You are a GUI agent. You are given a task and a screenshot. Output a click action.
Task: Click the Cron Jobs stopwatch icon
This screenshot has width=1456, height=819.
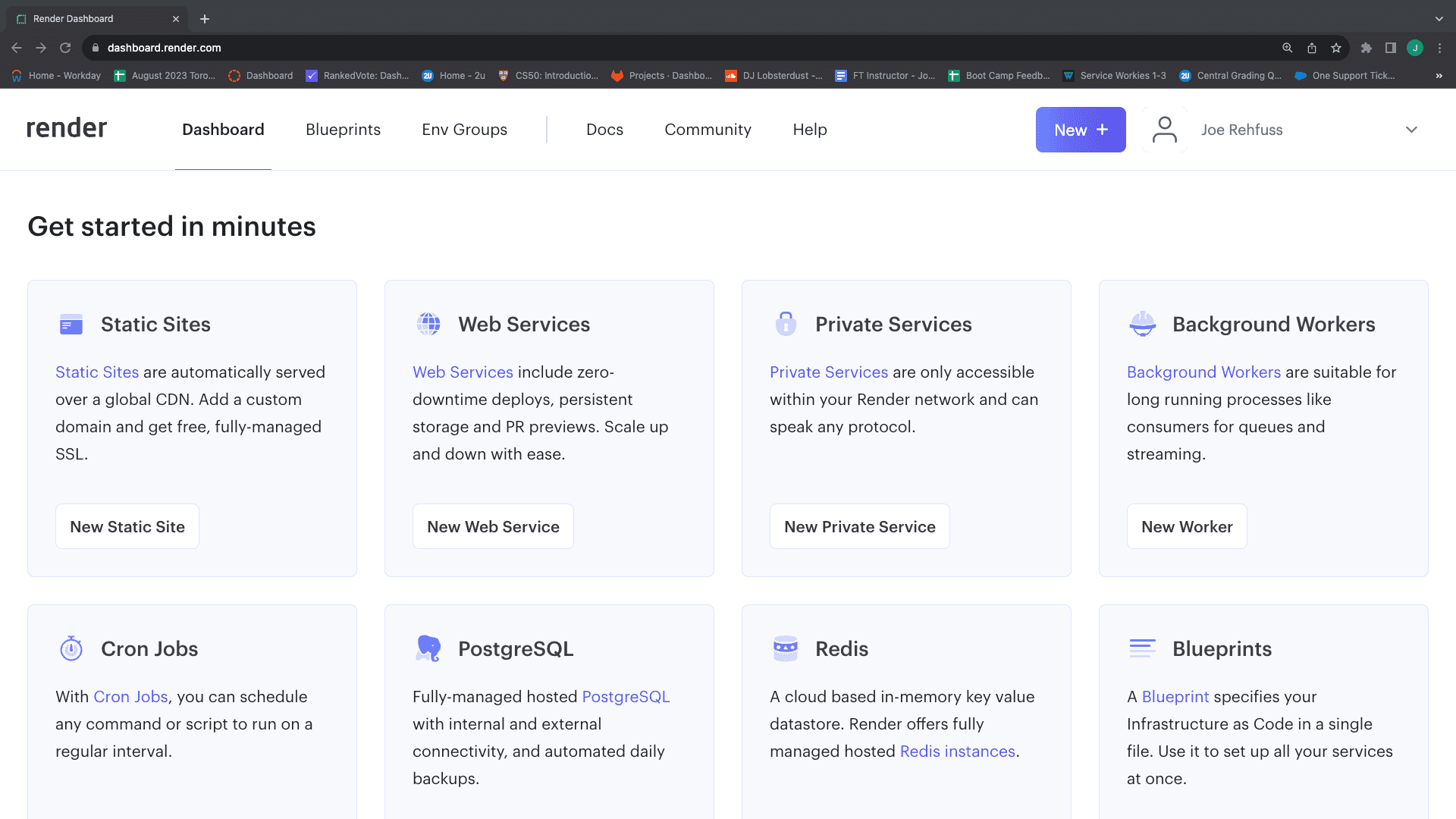[71, 648]
